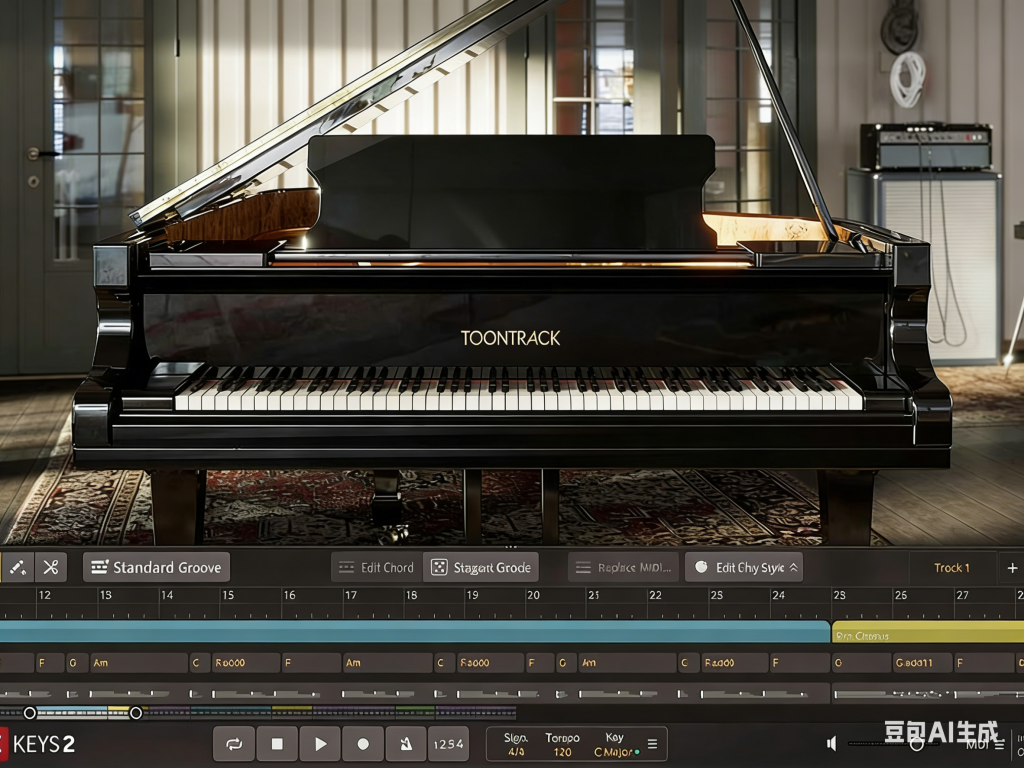
Task: Click the tempo value 120
Action: pos(562,752)
